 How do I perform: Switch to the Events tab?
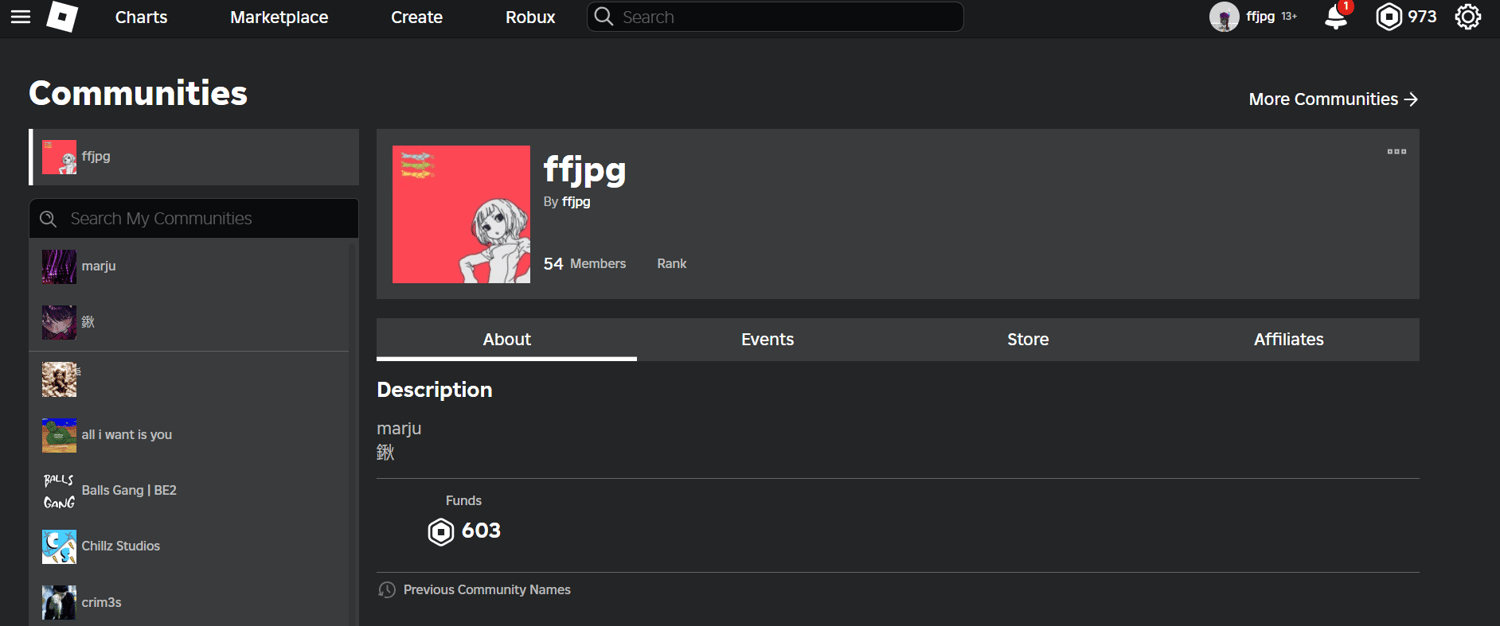tap(767, 340)
